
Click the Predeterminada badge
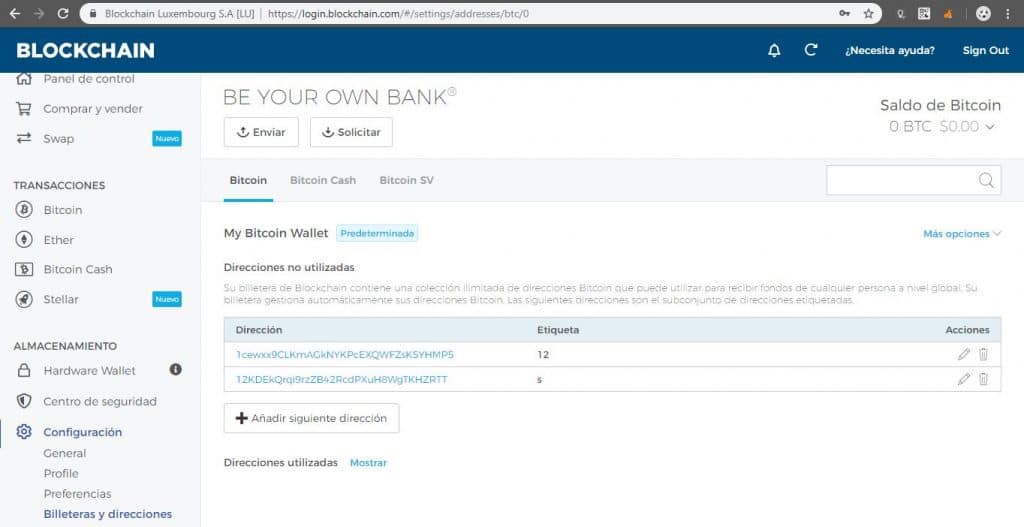(x=377, y=233)
